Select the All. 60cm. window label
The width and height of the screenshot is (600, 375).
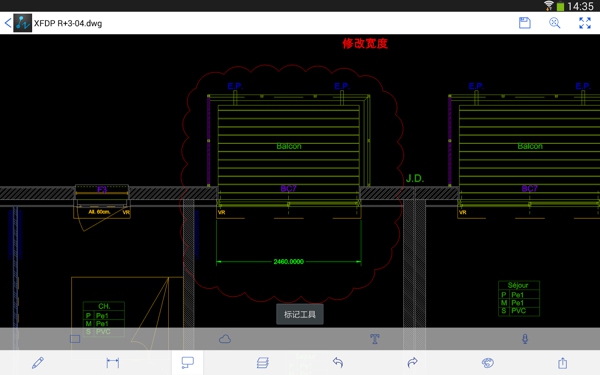99,212
